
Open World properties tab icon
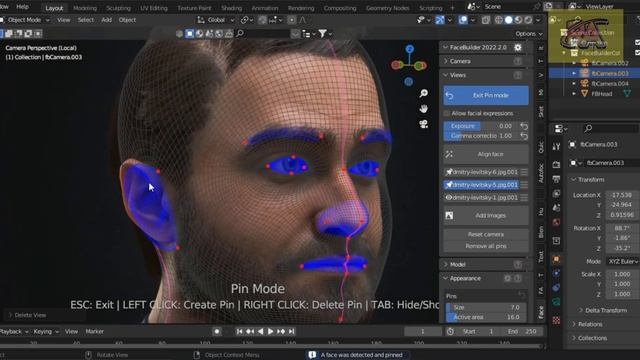[x=556, y=222]
